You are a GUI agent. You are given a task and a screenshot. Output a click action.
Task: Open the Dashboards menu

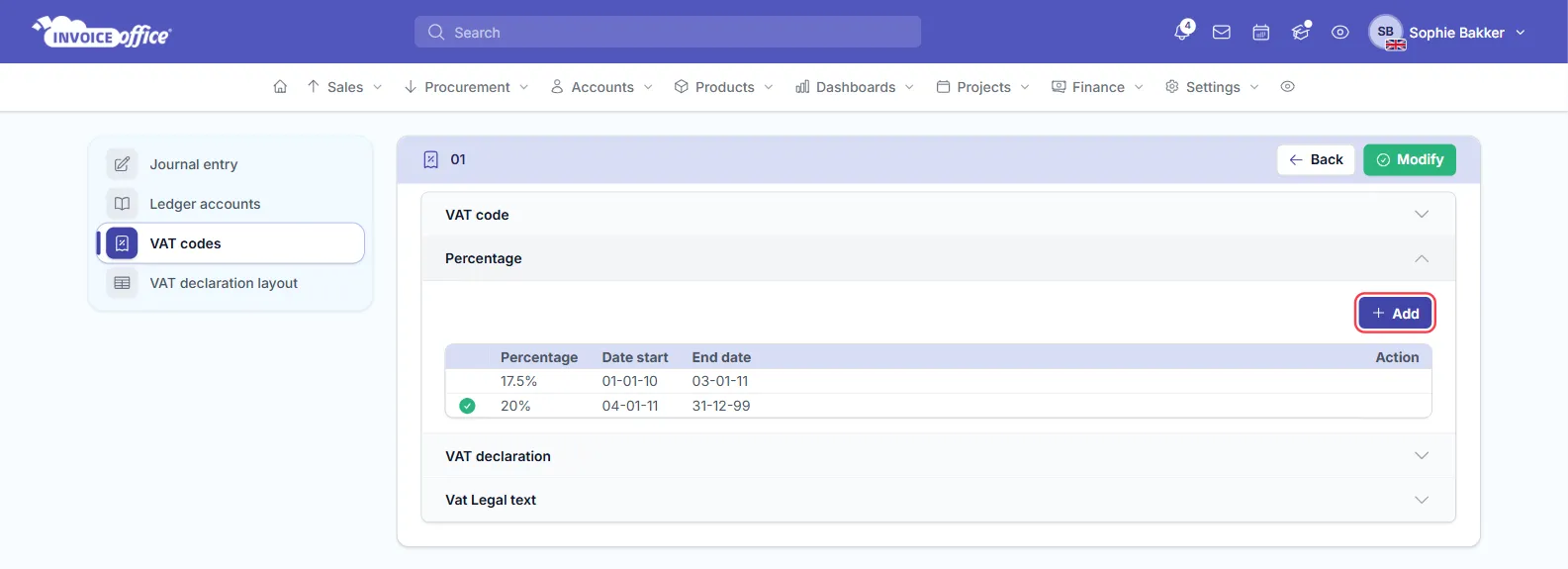[x=855, y=87]
